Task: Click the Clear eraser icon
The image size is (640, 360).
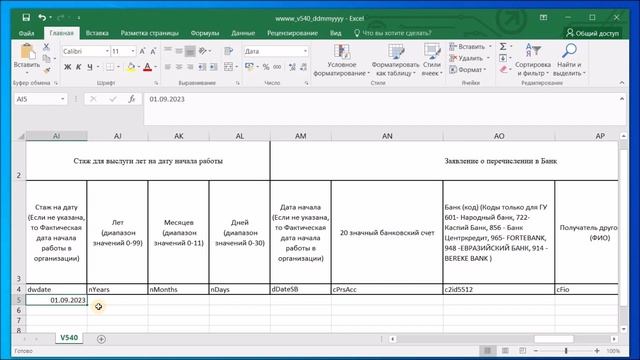Action: pyautogui.click(x=503, y=70)
